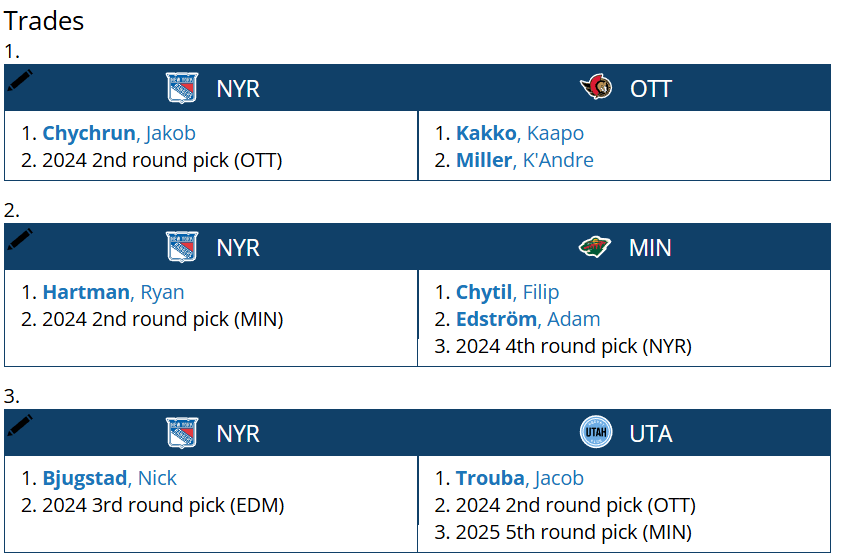Click the Ottawa Senators logo icon
This screenshot has height=555, width=841.
coord(596,88)
